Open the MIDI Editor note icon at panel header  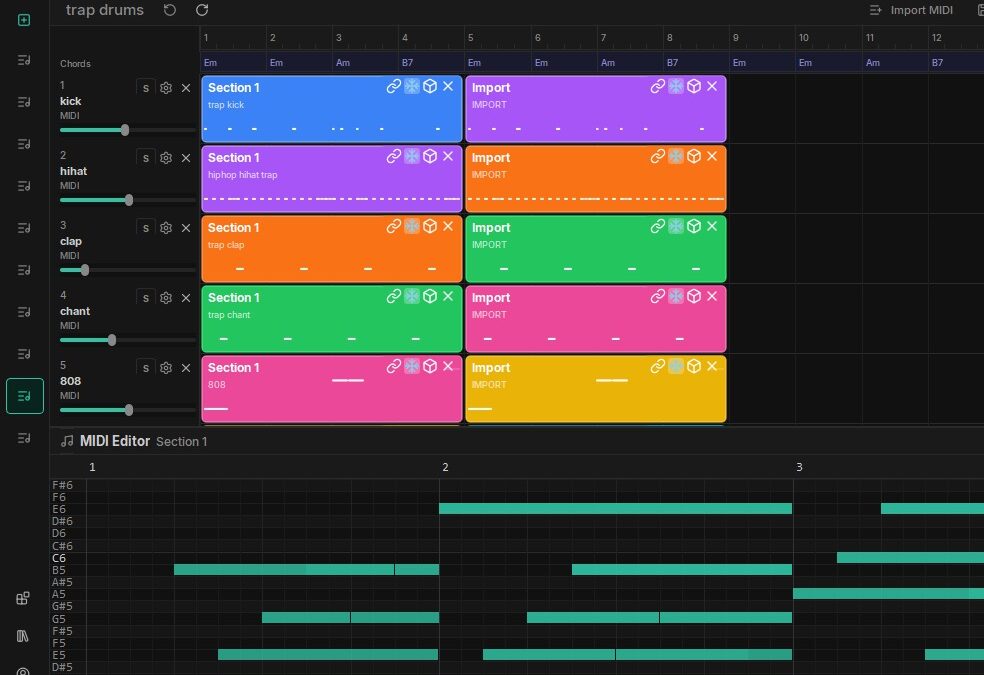tap(66, 441)
